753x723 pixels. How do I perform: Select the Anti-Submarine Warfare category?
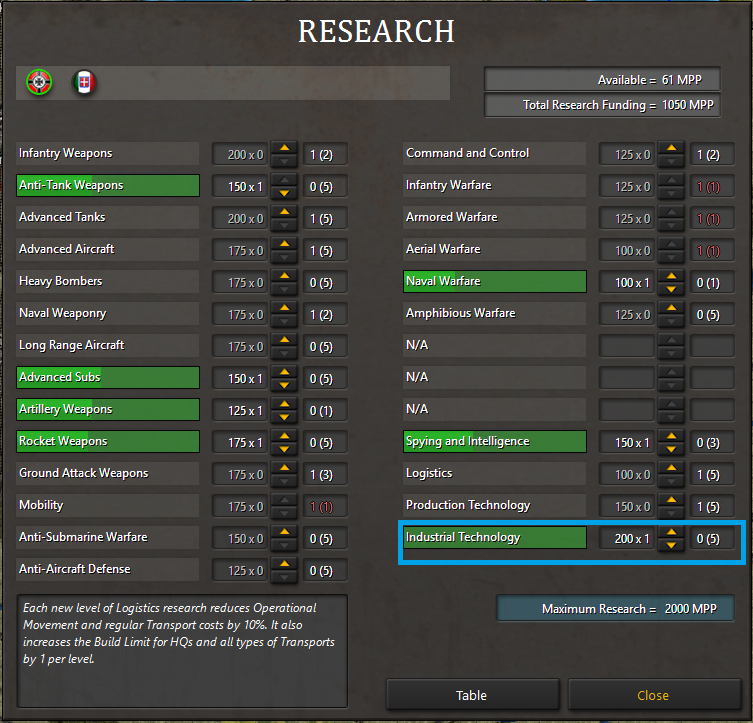pos(108,538)
